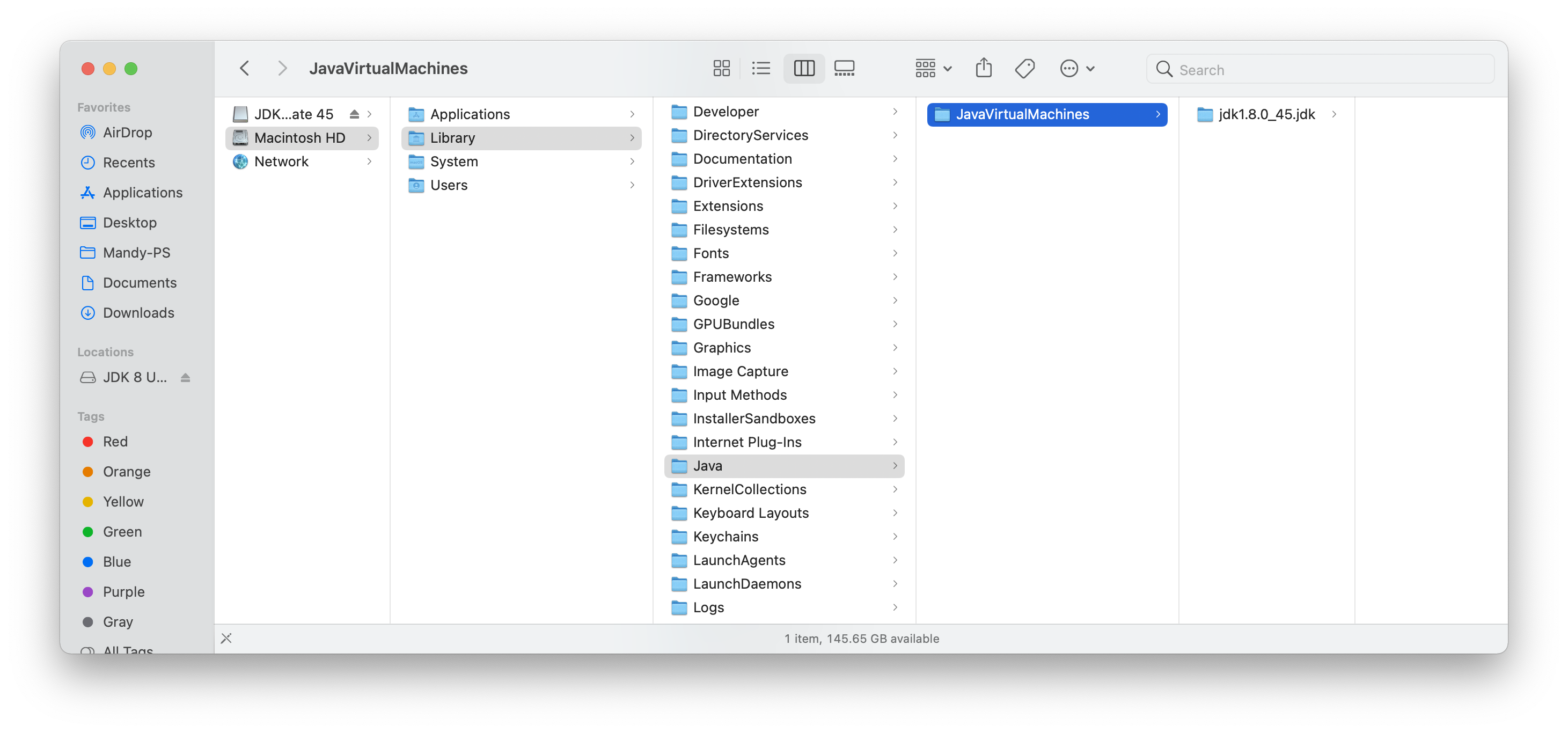Image resolution: width=1568 pixels, height=733 pixels.
Task: Select the Image Capture folder
Action: (x=784, y=371)
